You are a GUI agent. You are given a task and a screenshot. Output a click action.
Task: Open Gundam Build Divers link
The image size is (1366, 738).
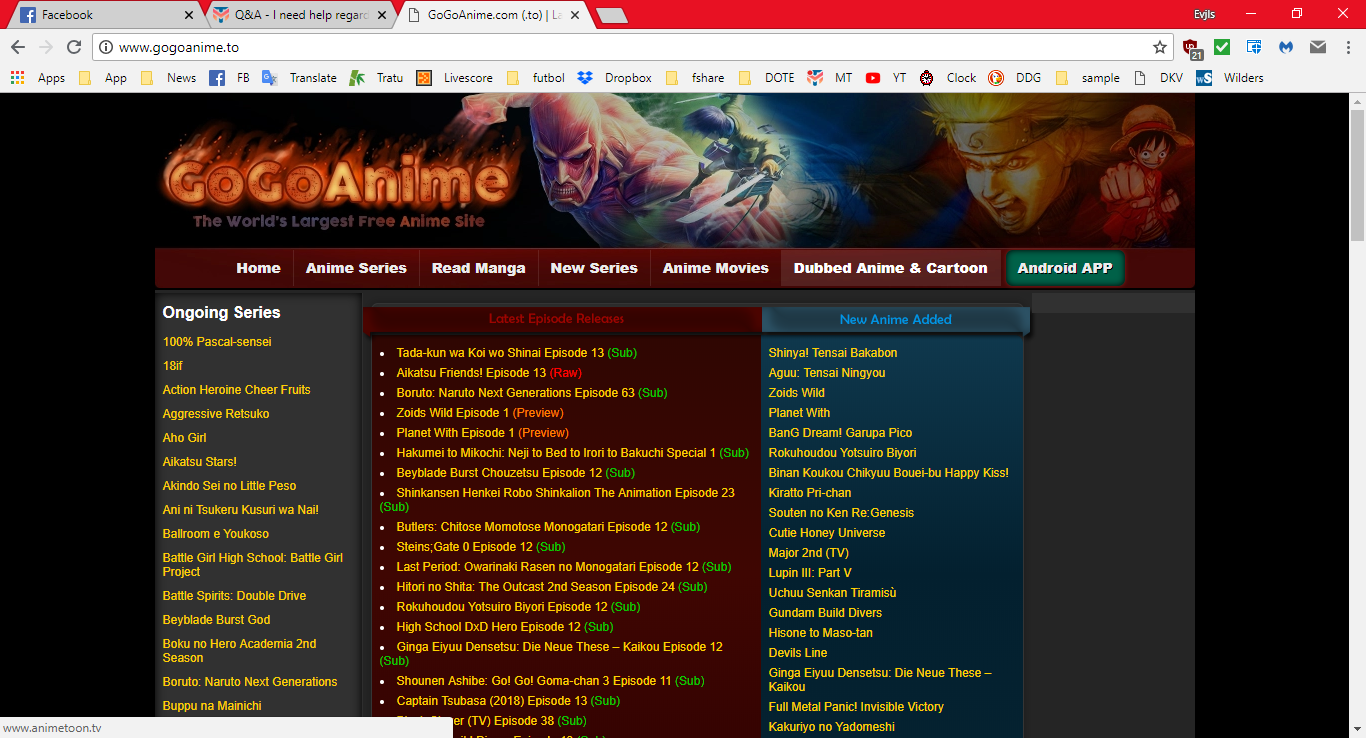tap(825, 613)
